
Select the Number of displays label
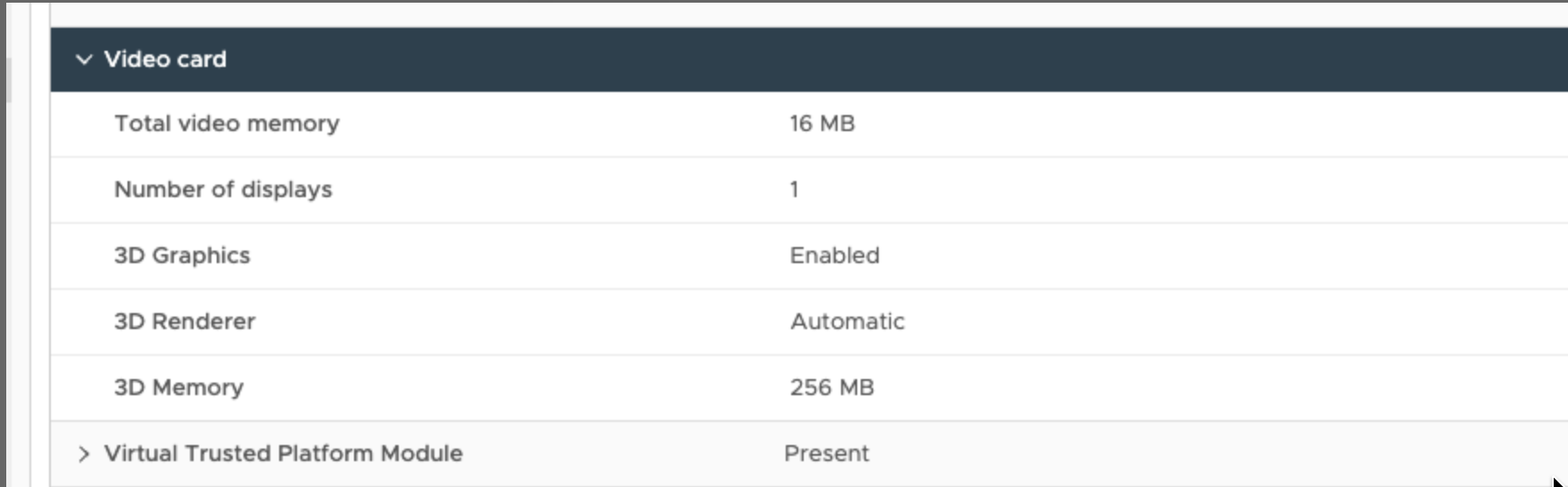223,190
